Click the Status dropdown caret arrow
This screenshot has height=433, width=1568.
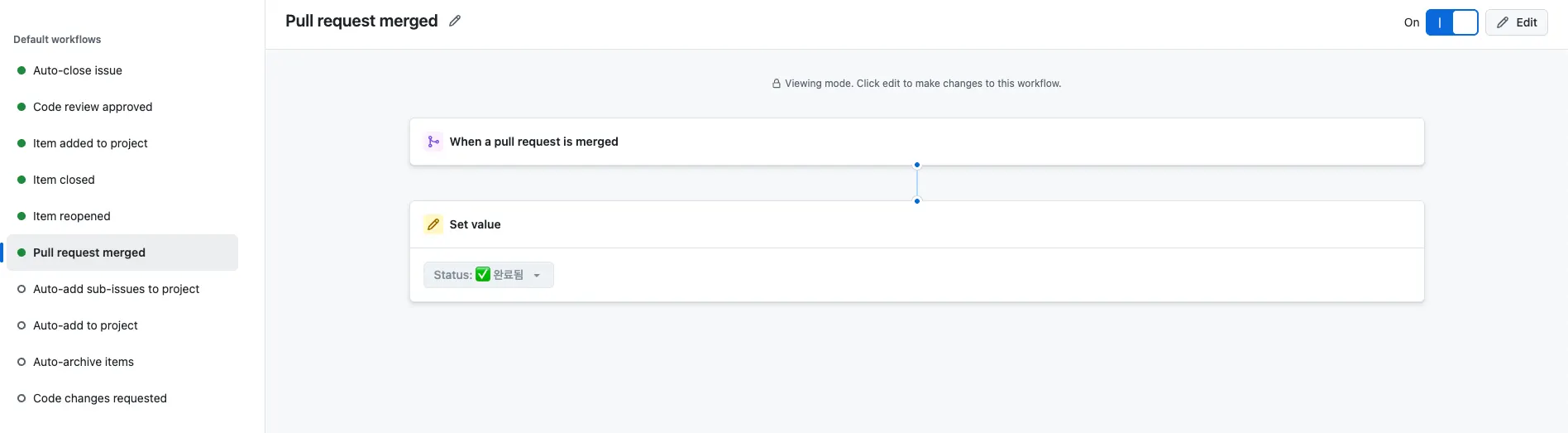[x=537, y=276]
